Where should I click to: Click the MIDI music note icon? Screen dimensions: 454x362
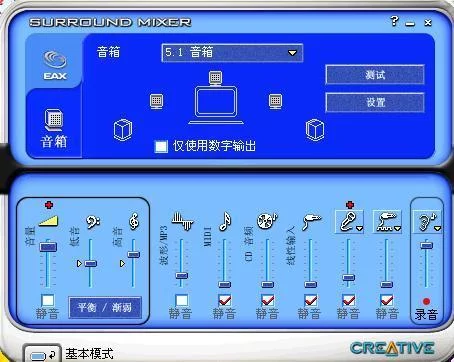[225, 221]
